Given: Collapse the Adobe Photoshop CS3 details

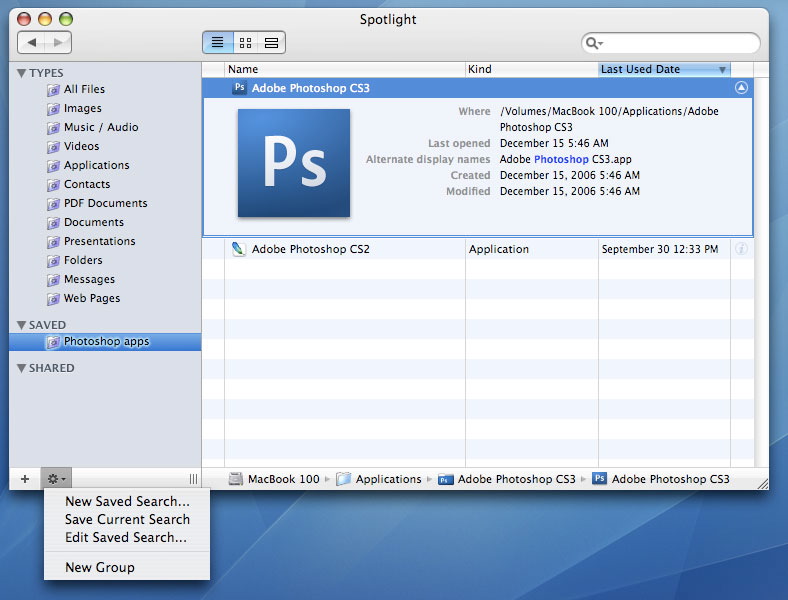Looking at the screenshot, I should pos(741,88).
